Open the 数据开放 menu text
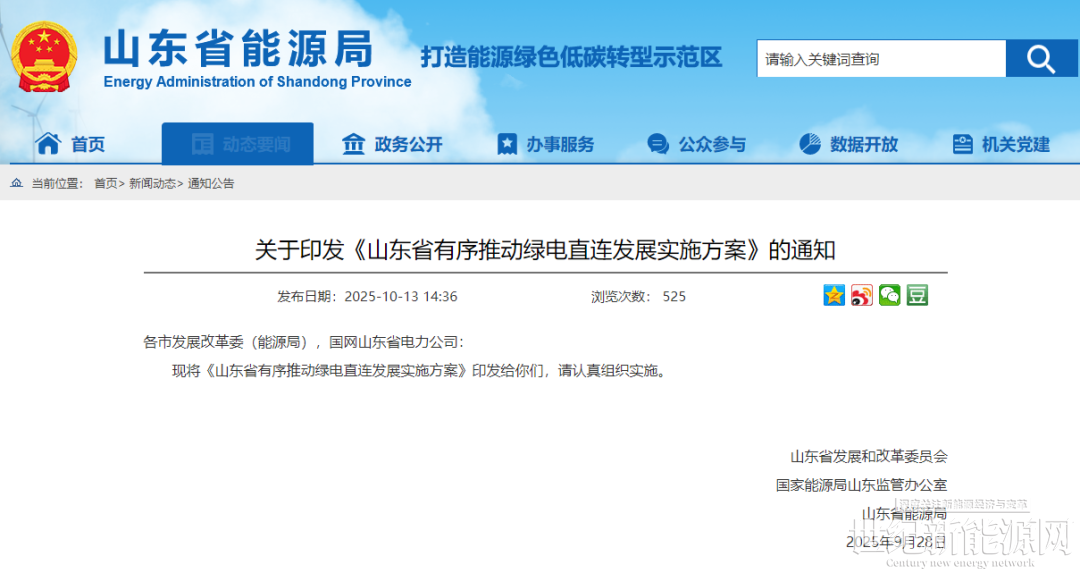The image size is (1080, 573). coord(864,144)
